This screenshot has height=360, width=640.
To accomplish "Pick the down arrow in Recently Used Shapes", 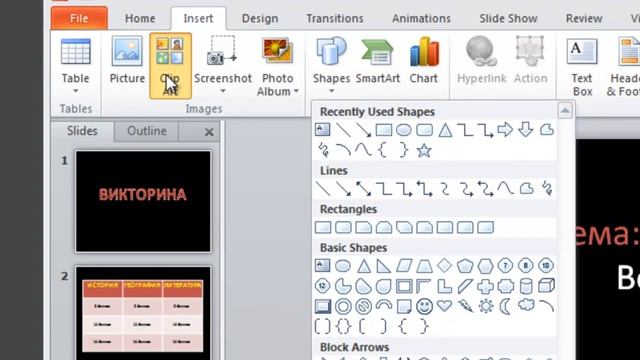I will [x=526, y=130].
